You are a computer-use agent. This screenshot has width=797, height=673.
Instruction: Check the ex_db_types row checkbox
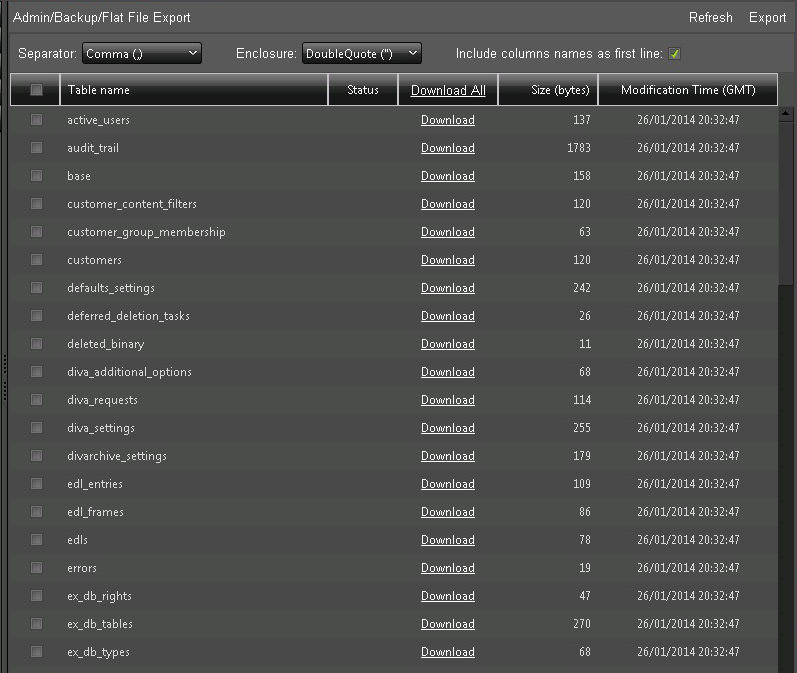pos(36,651)
